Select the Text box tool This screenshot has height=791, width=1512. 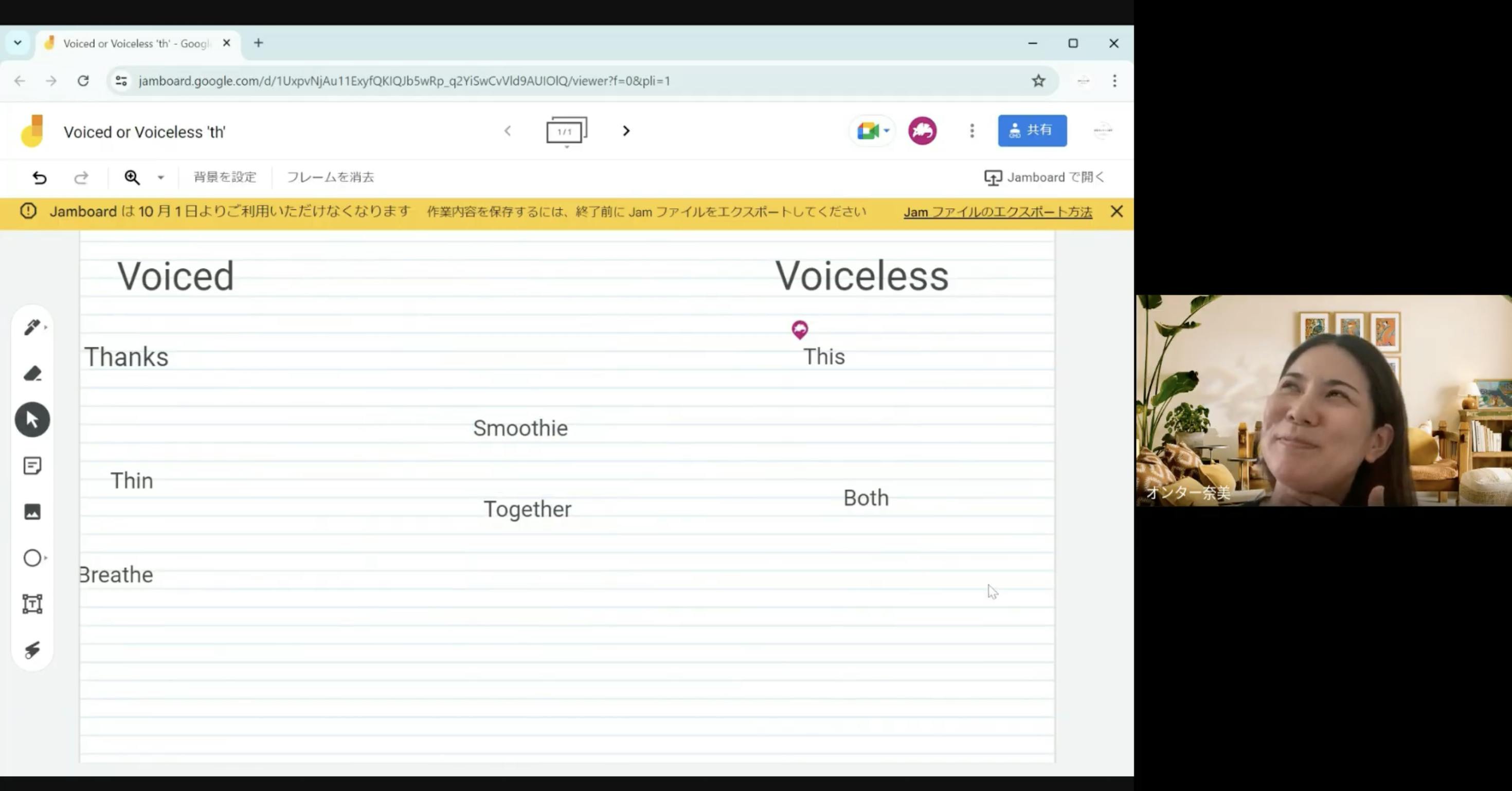32,604
